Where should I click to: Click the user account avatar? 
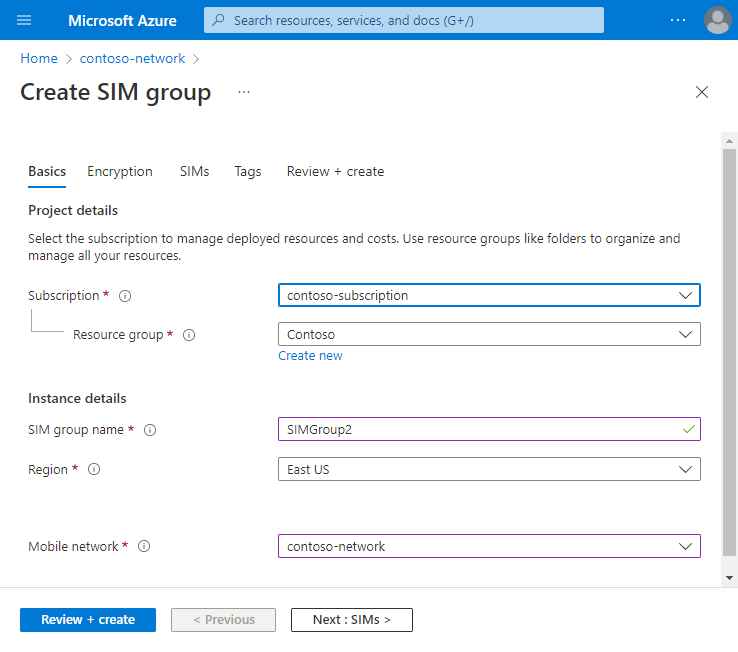point(717,20)
